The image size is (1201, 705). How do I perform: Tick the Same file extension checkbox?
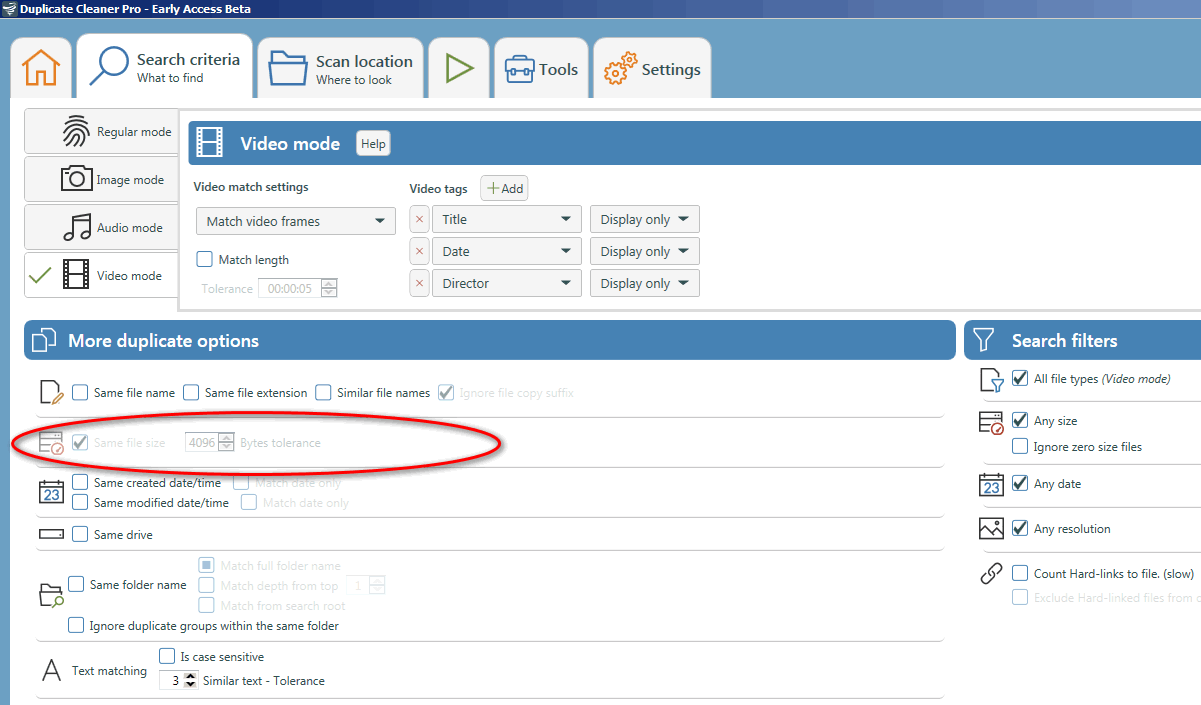(x=191, y=392)
